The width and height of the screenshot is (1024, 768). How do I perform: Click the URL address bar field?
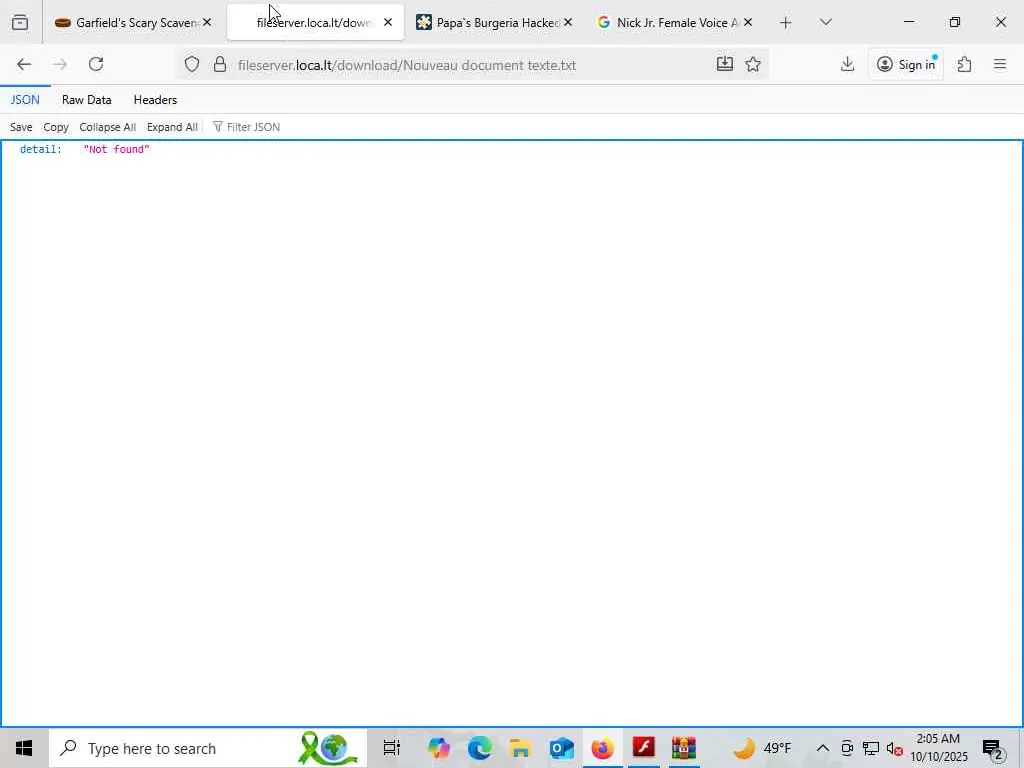tap(472, 65)
